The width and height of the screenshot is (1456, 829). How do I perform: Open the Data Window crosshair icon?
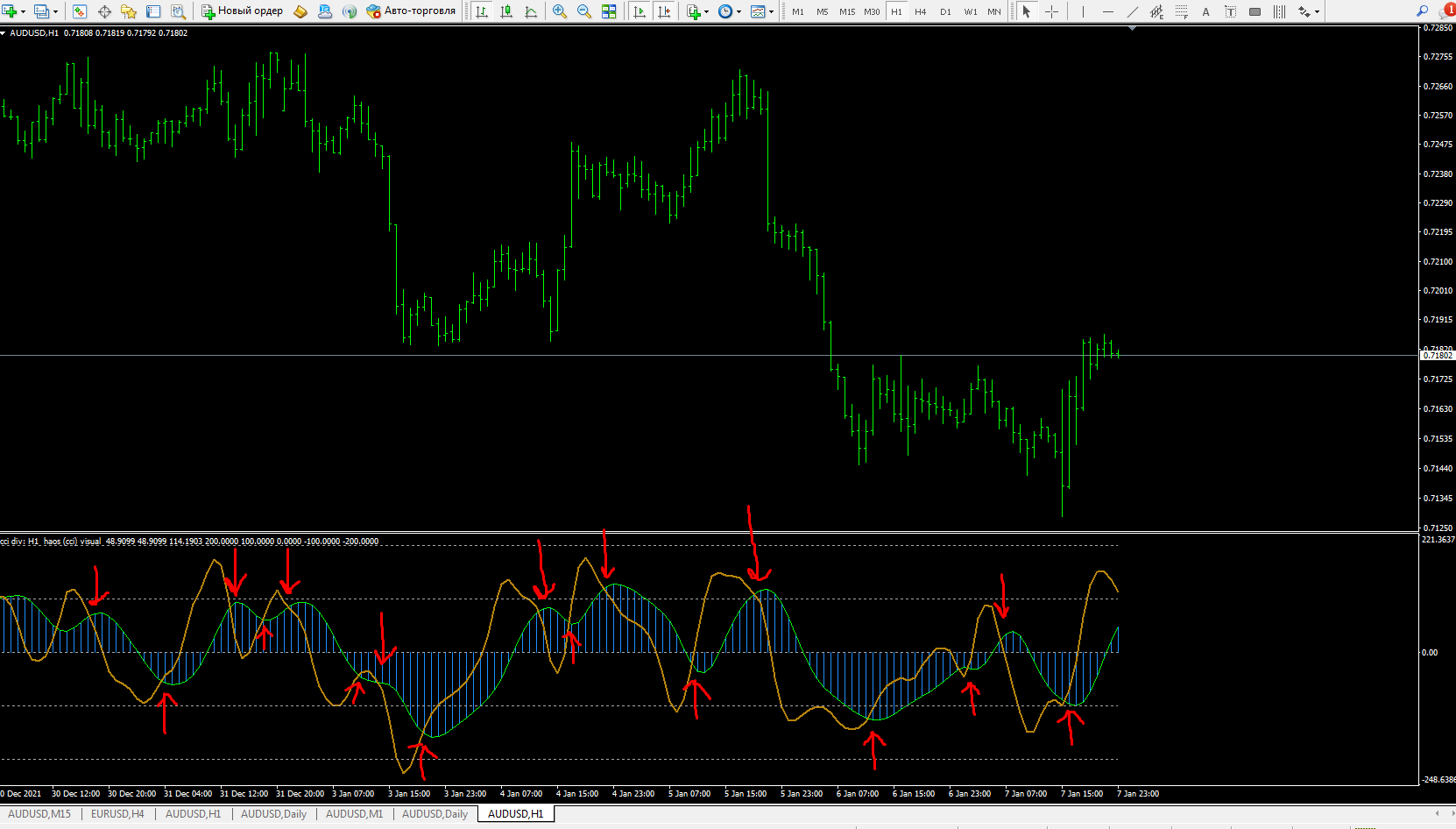[104, 11]
